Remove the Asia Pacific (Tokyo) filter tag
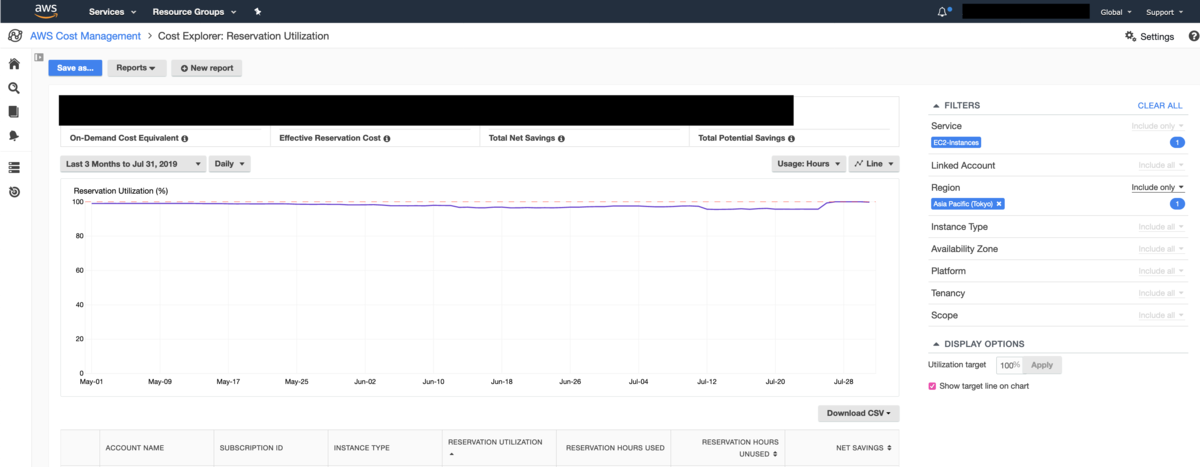 [999, 204]
